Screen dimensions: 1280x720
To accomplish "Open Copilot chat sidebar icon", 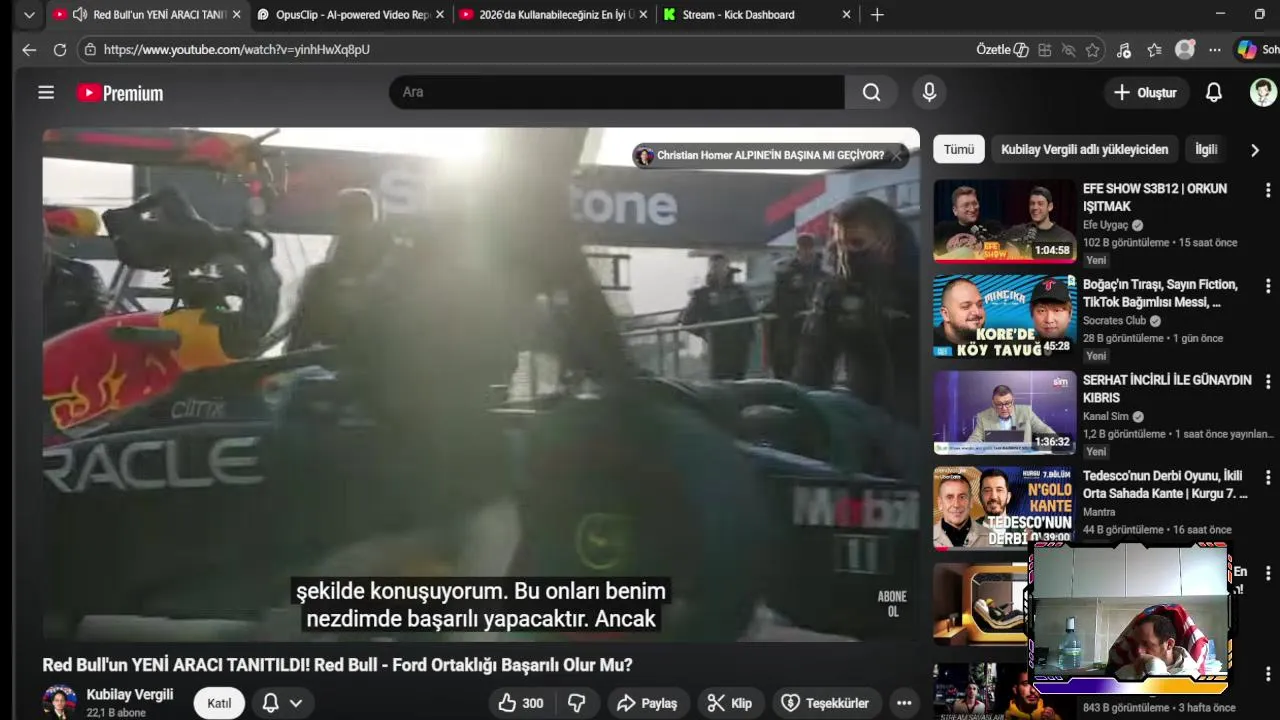I will (x=1247, y=49).
